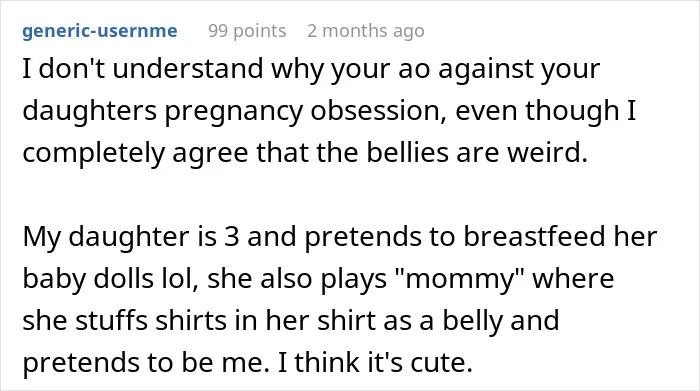
Task: Click the word "where" ending the mommy line
Action: pyautogui.click(x=573, y=279)
